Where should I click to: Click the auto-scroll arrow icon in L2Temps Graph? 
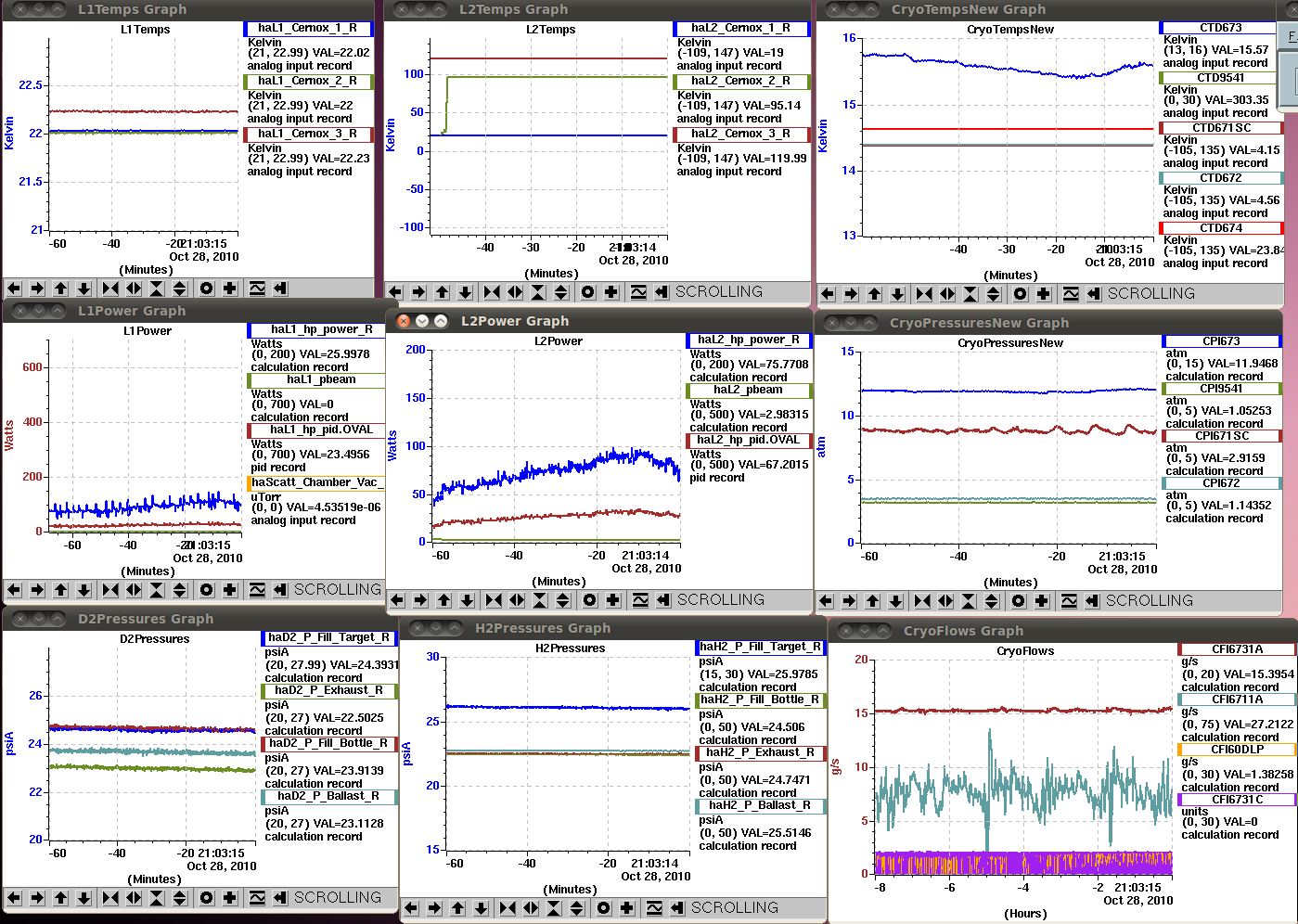tap(662, 292)
